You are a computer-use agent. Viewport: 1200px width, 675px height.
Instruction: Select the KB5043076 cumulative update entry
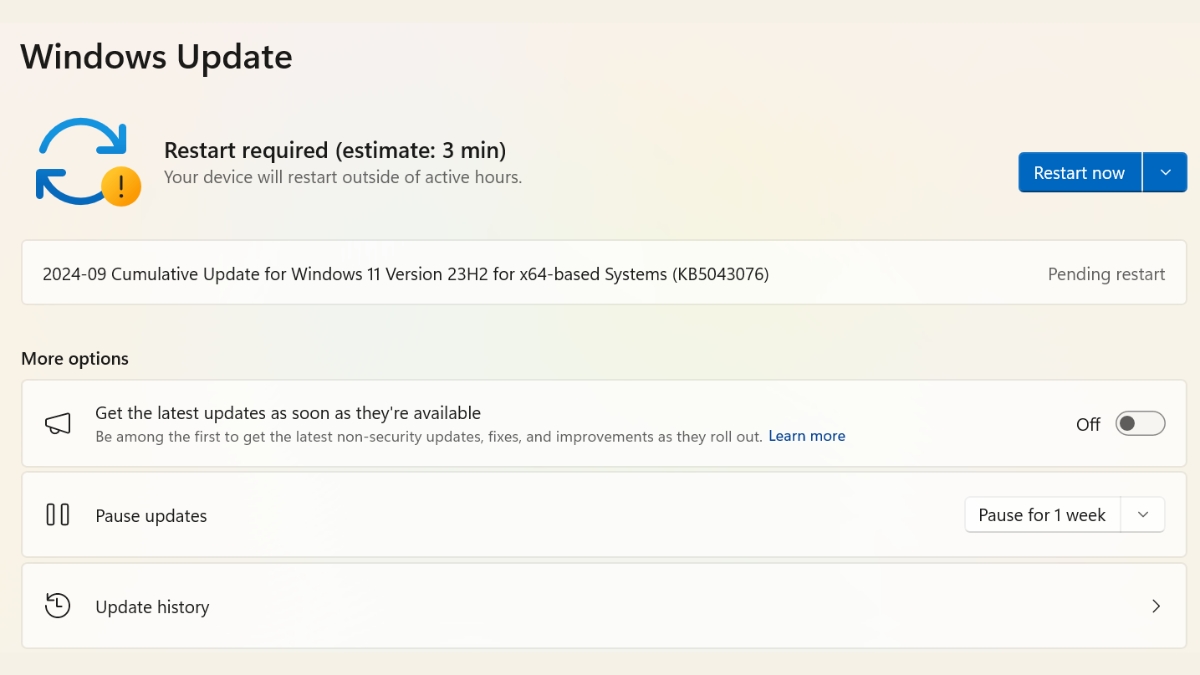[x=604, y=273]
